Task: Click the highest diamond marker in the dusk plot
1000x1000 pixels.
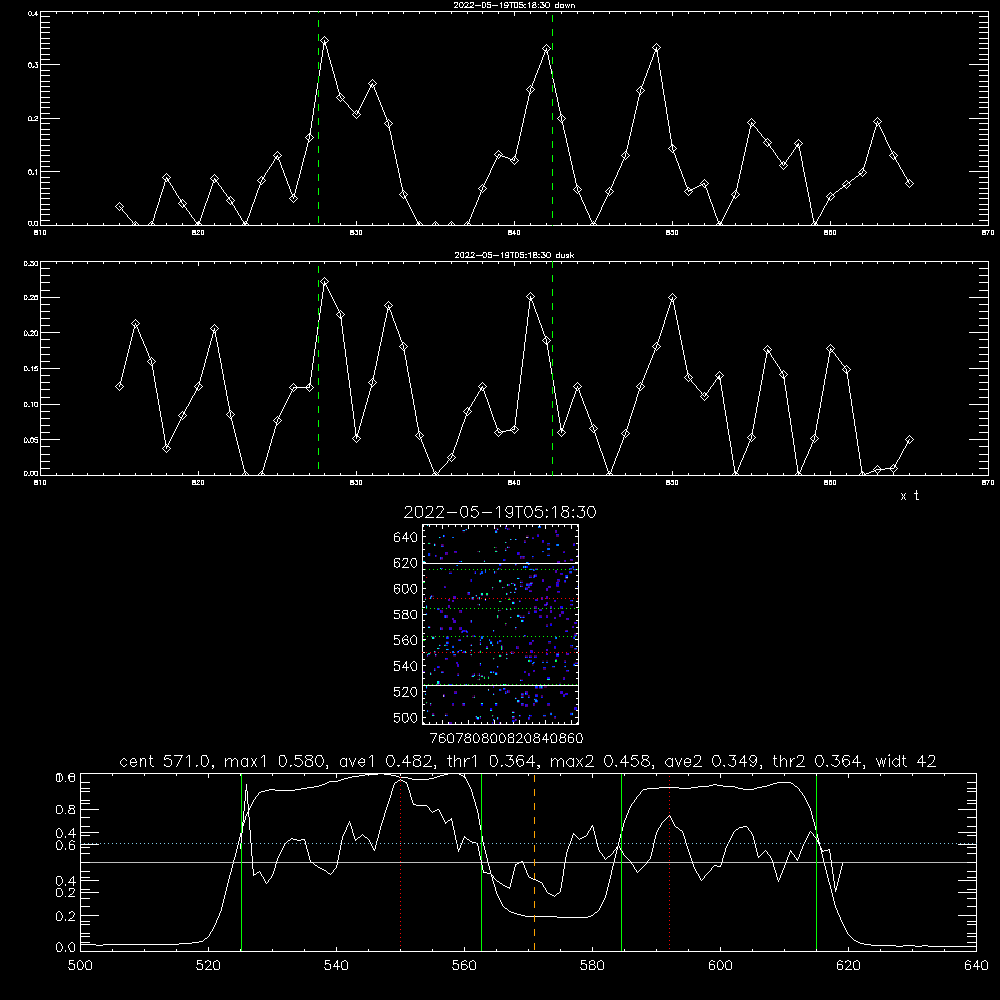Action: (325, 281)
